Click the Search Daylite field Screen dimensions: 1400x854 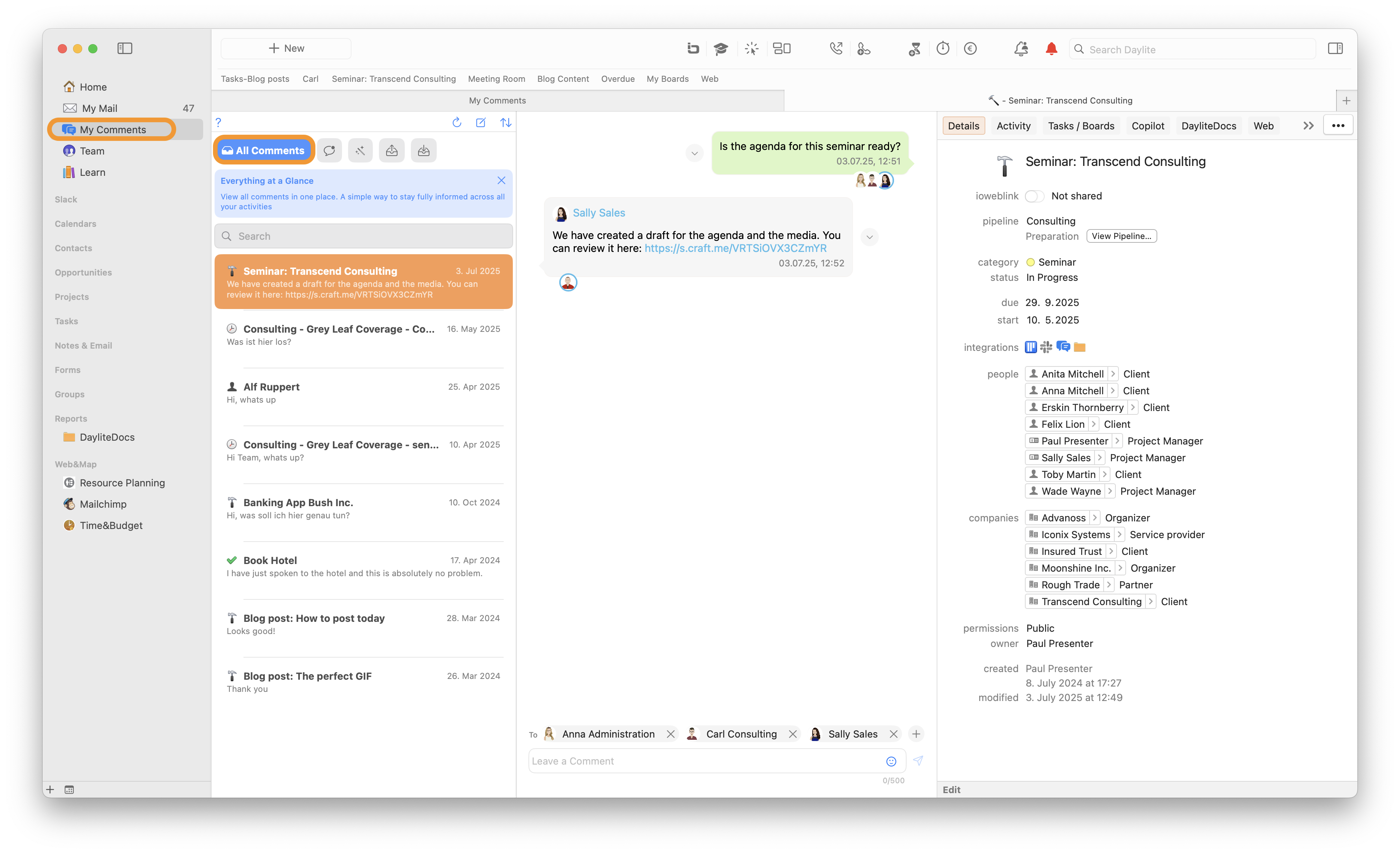(x=1193, y=49)
